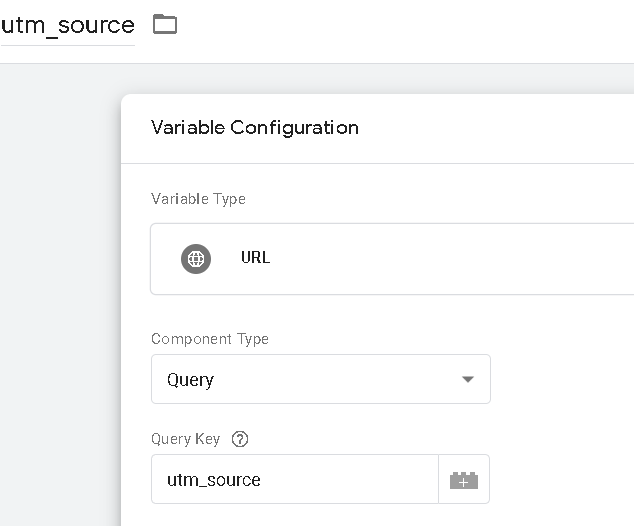Image resolution: width=634 pixels, height=526 pixels.
Task: Open the Query Key help icon
Action: (240, 439)
